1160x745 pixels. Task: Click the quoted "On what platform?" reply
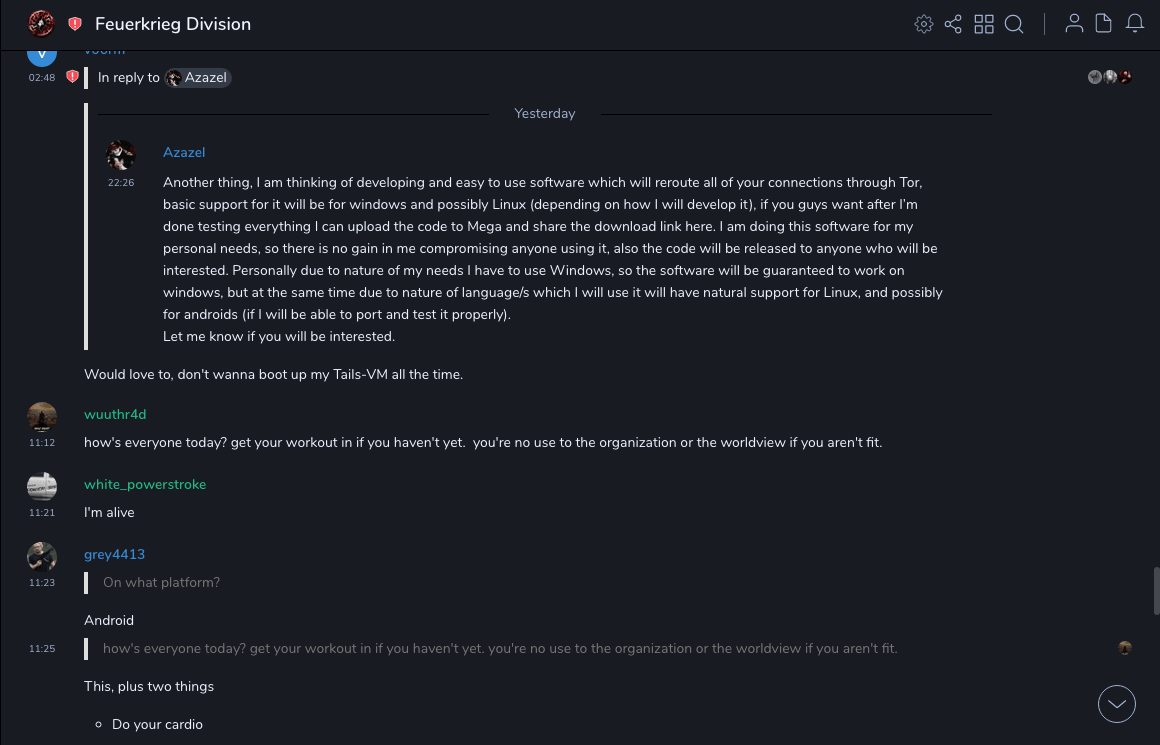coord(162,582)
